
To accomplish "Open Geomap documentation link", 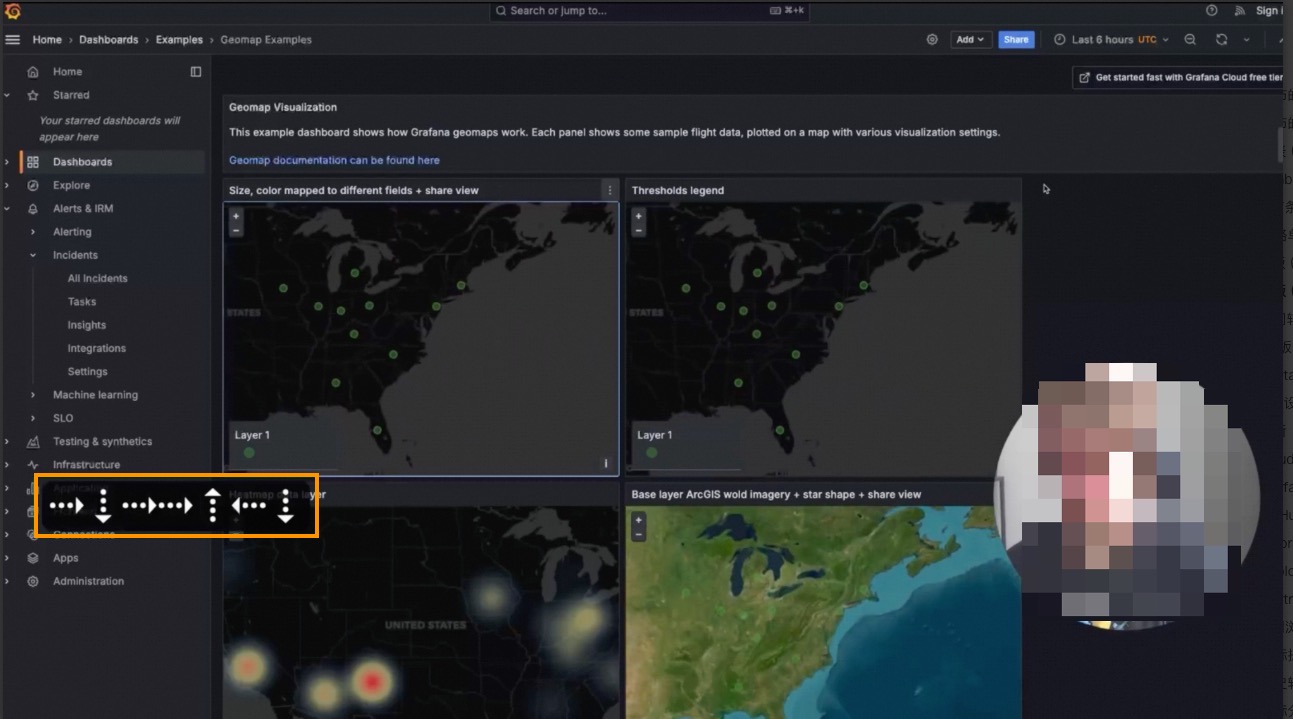I will click(x=334, y=160).
